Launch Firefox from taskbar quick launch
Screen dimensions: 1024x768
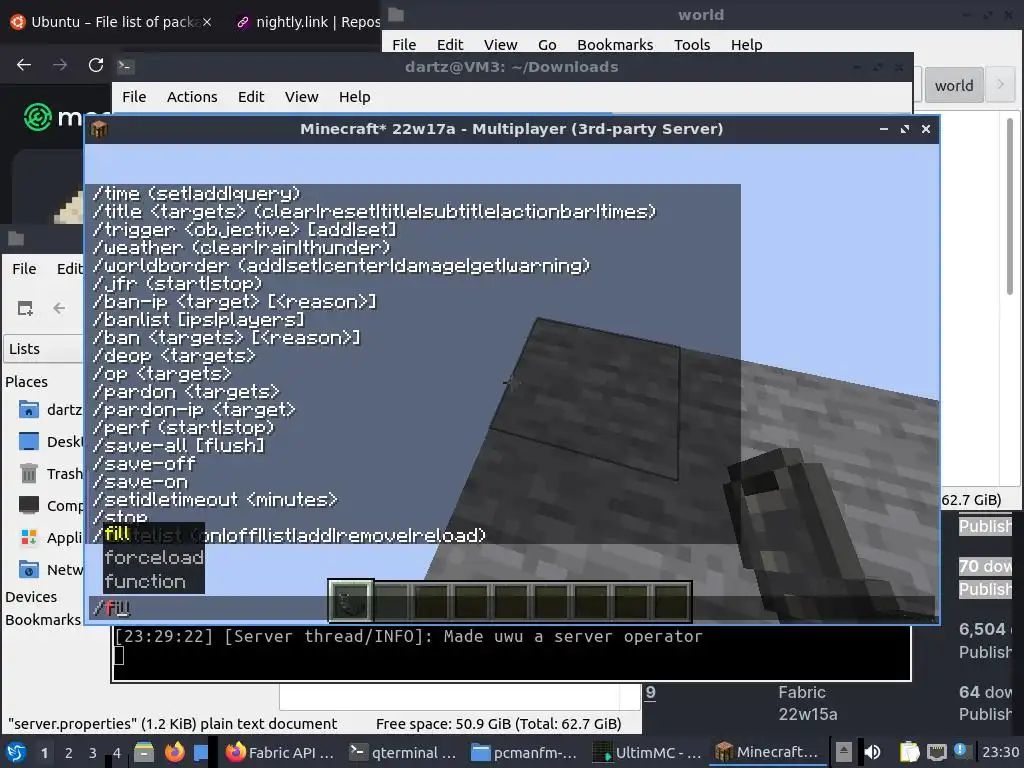pos(174,752)
